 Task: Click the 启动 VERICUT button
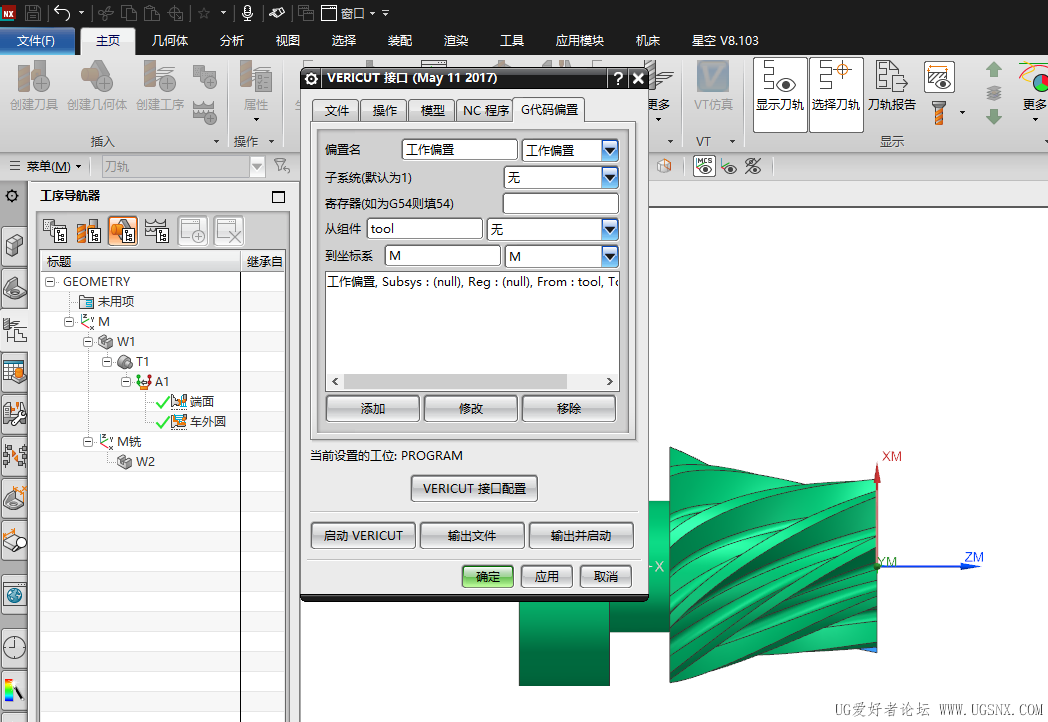tap(366, 535)
